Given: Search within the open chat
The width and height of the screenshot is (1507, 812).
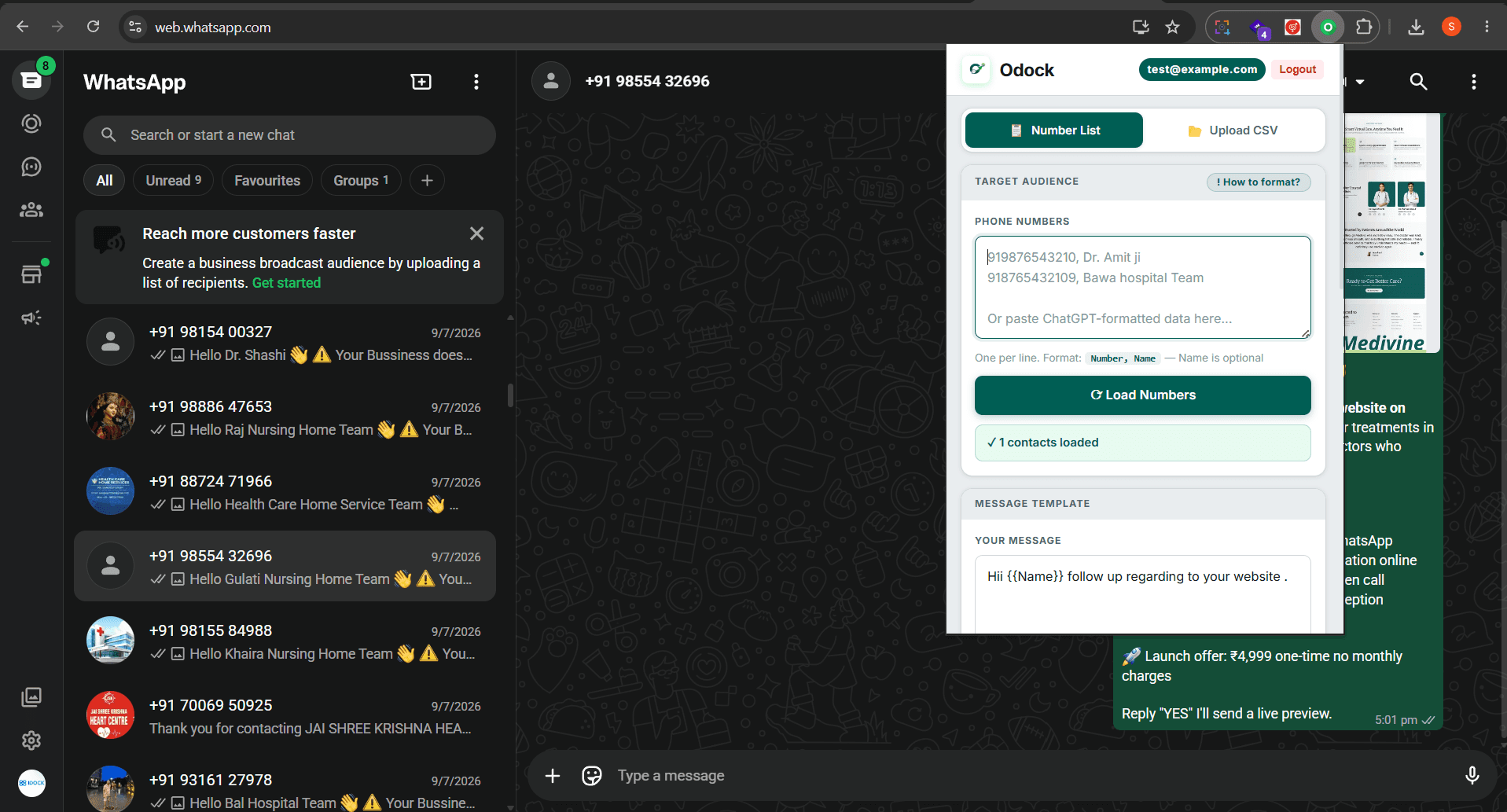Looking at the screenshot, I should 1418,82.
